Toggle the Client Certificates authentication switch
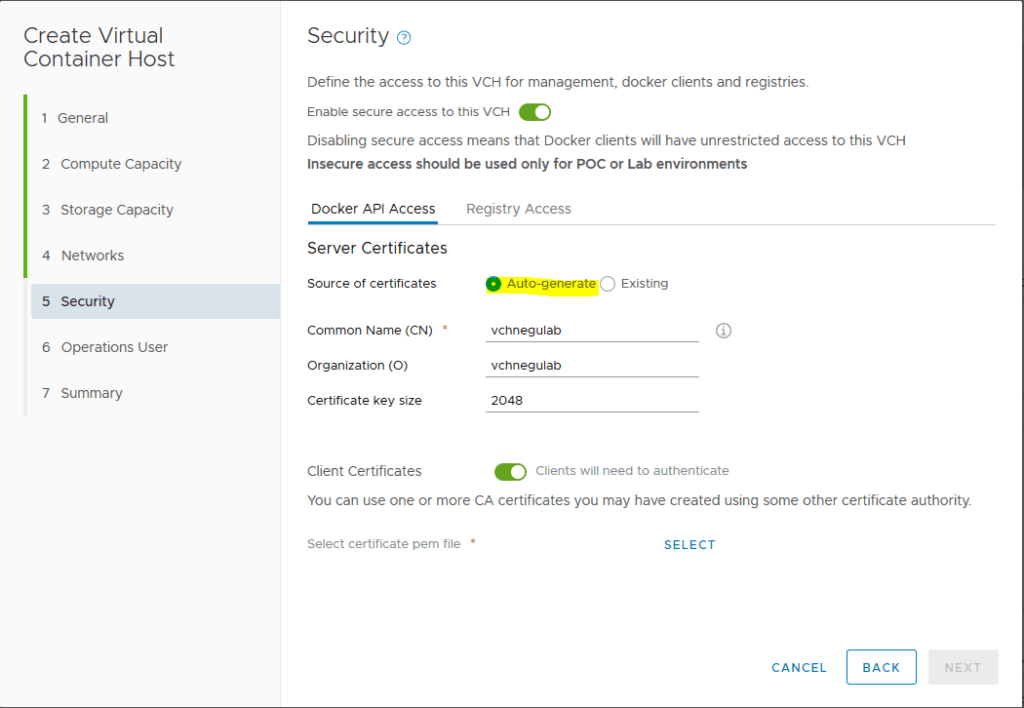The width and height of the screenshot is (1024, 708). coord(510,471)
